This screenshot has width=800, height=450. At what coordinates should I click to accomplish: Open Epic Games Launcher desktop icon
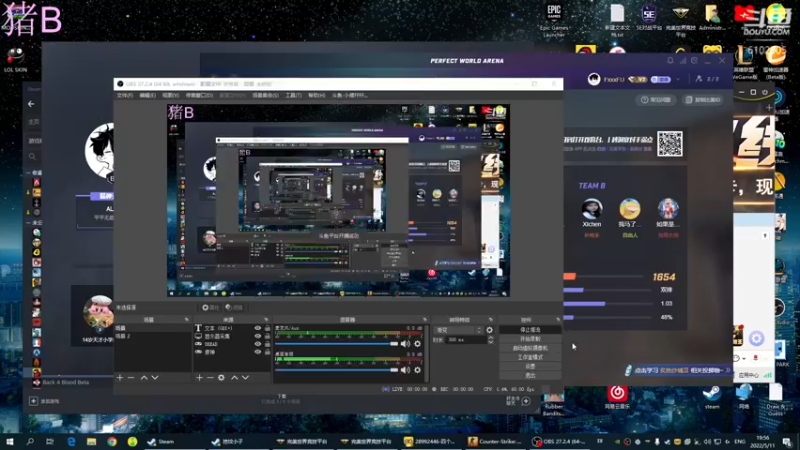click(554, 20)
